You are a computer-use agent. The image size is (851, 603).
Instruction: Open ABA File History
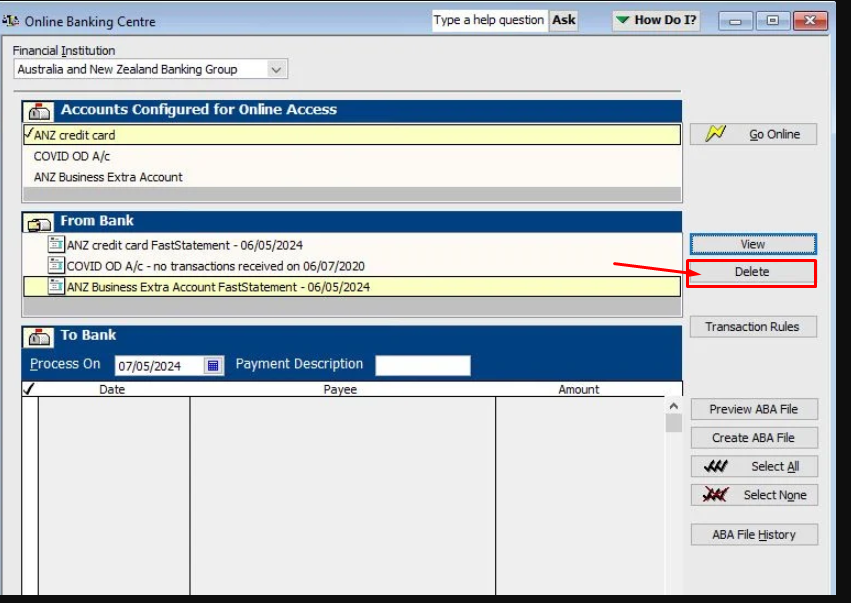point(754,535)
